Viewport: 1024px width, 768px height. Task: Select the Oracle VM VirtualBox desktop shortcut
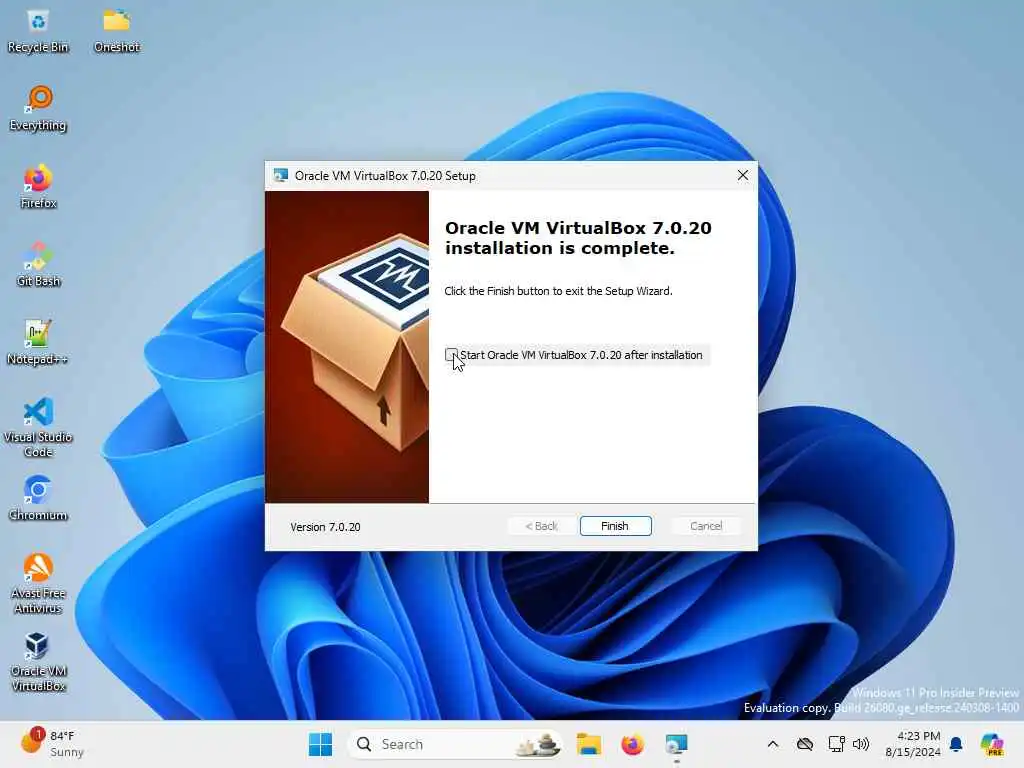pyautogui.click(x=38, y=661)
